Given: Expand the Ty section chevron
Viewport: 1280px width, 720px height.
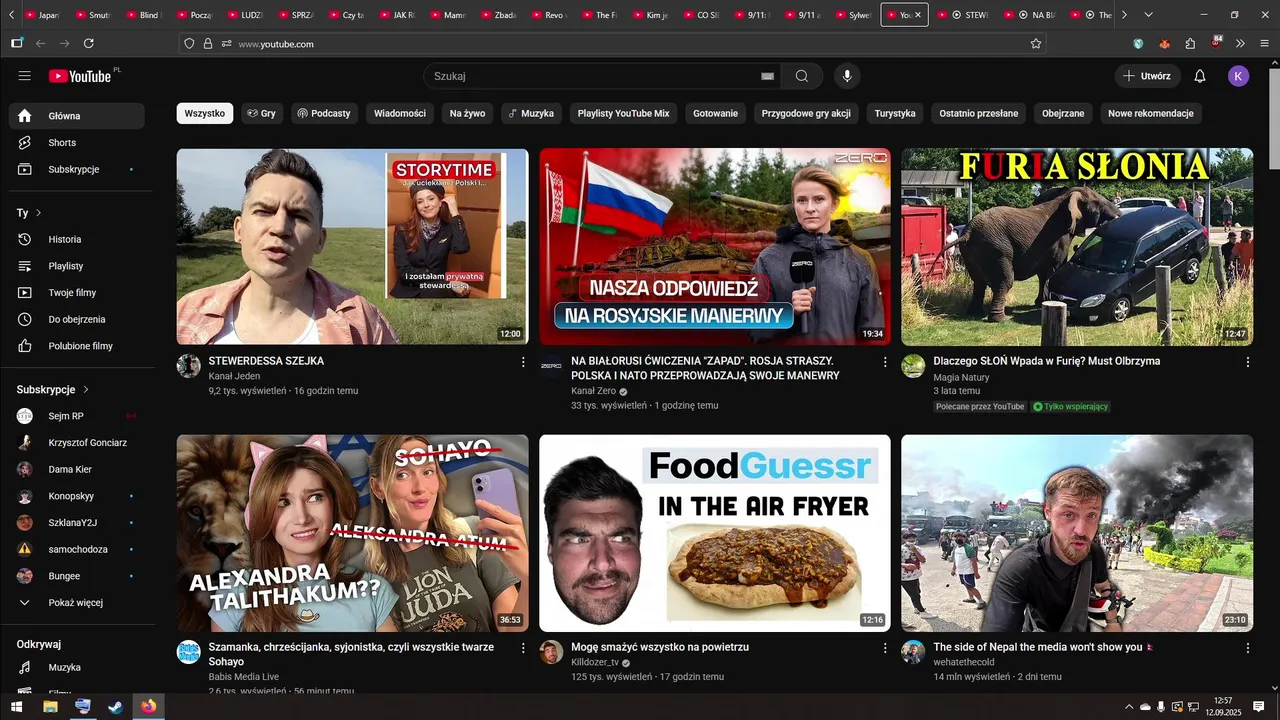Looking at the screenshot, I should point(38,213).
